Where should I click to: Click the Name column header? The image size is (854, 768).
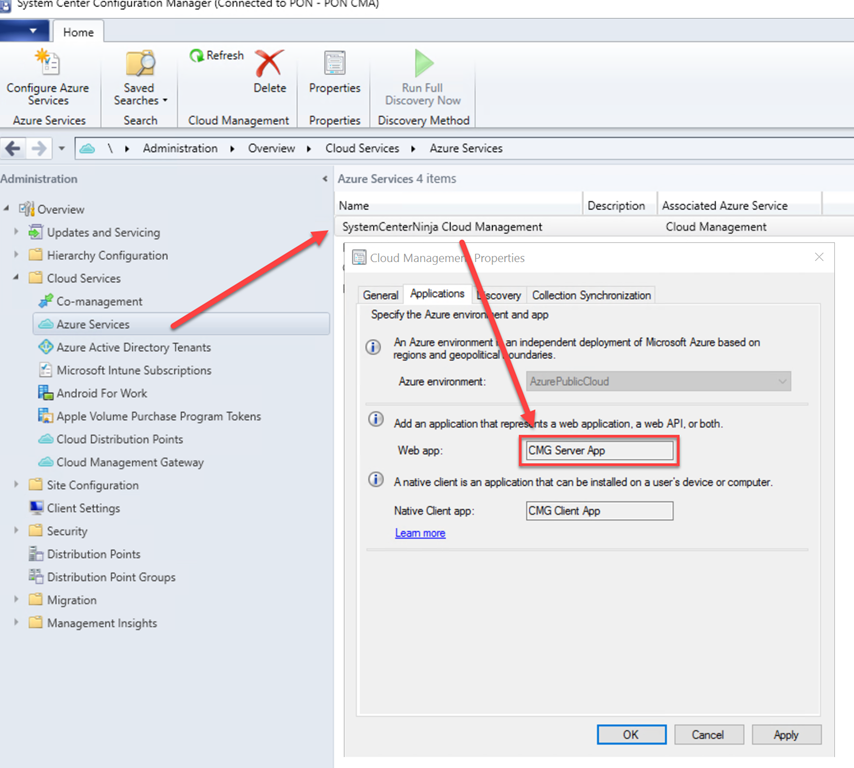(x=460, y=205)
